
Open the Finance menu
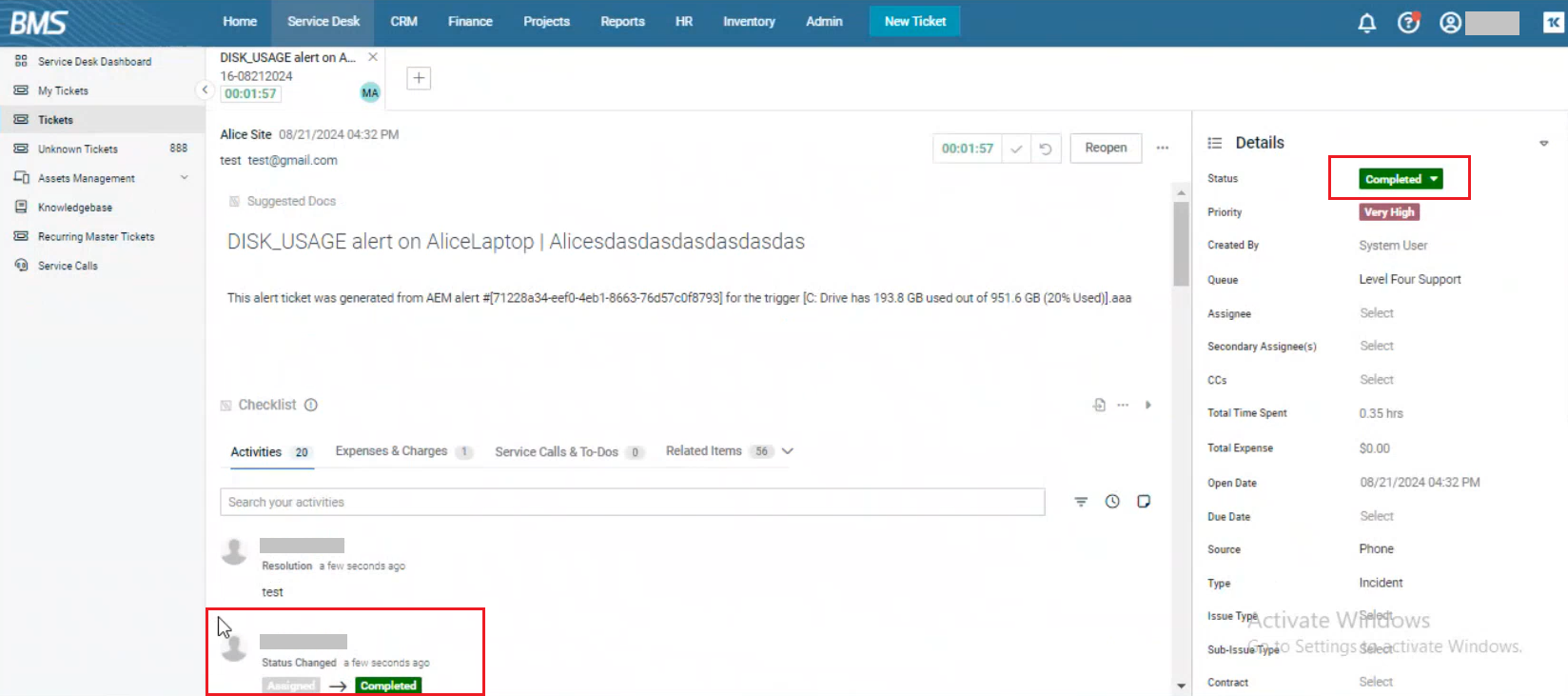(470, 21)
